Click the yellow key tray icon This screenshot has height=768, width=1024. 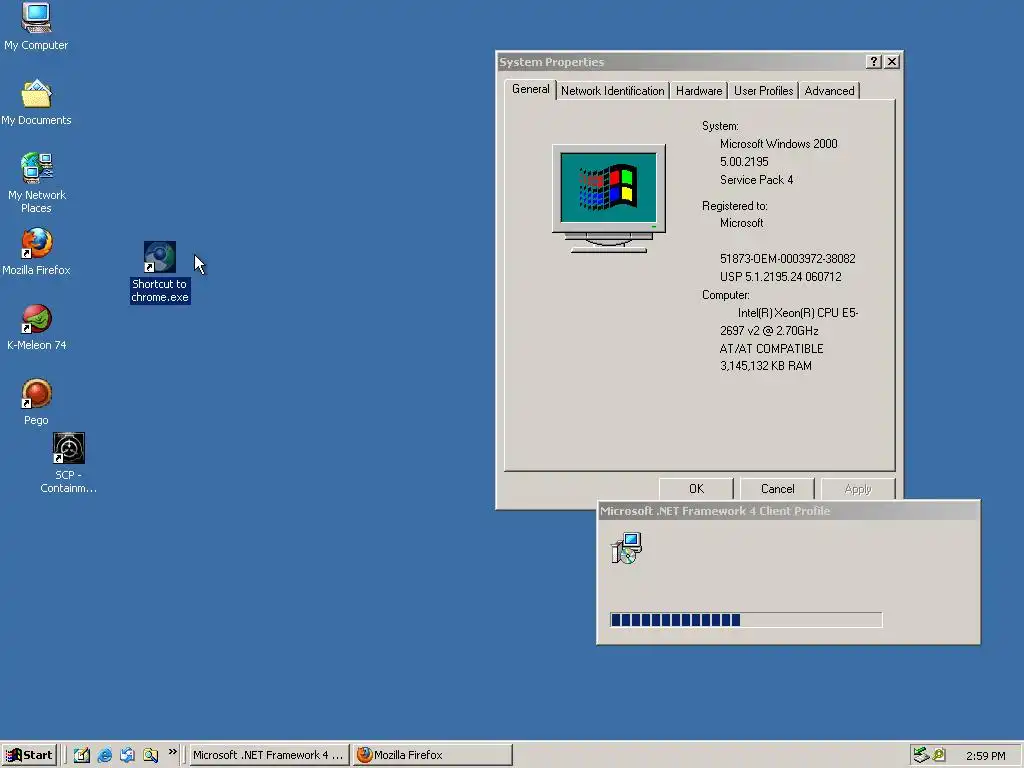[939, 755]
